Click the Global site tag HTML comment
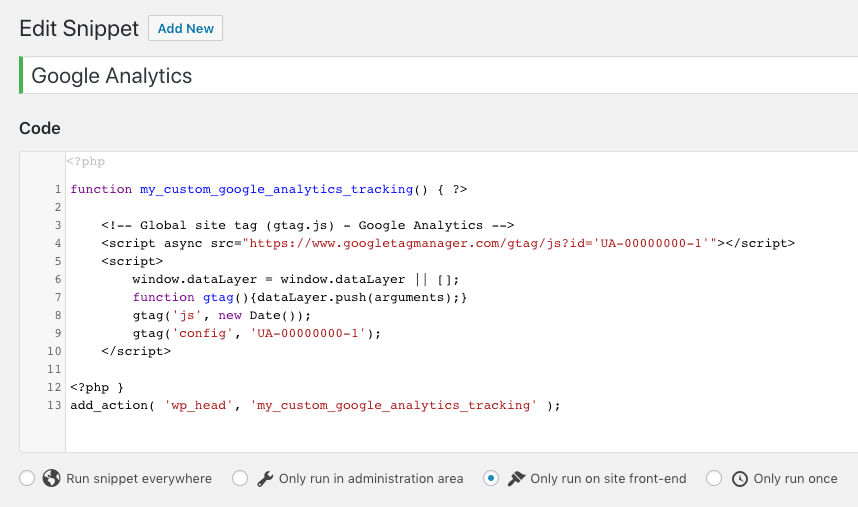 click(307, 225)
